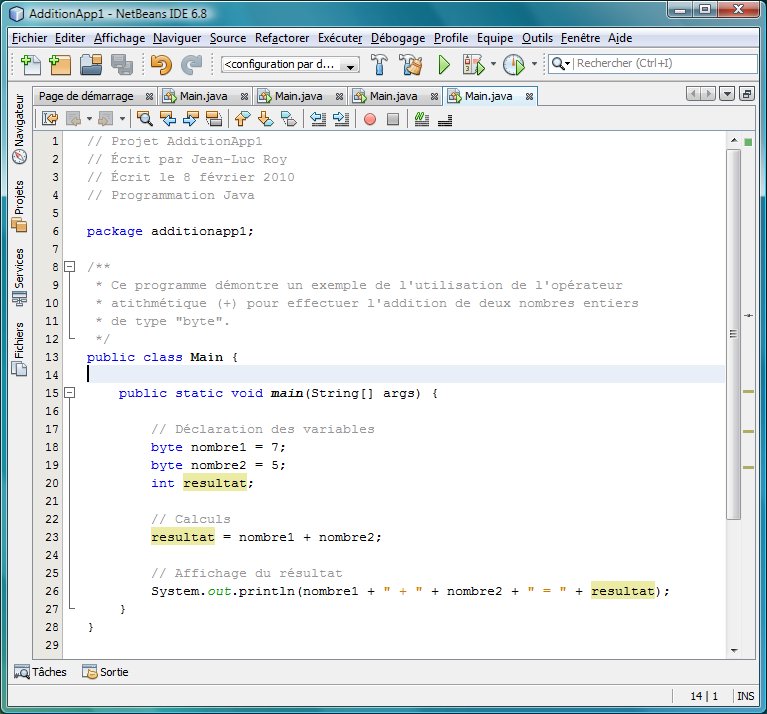Click the 'int resultat;' code line
The height and width of the screenshot is (714, 767).
[x=202, y=483]
